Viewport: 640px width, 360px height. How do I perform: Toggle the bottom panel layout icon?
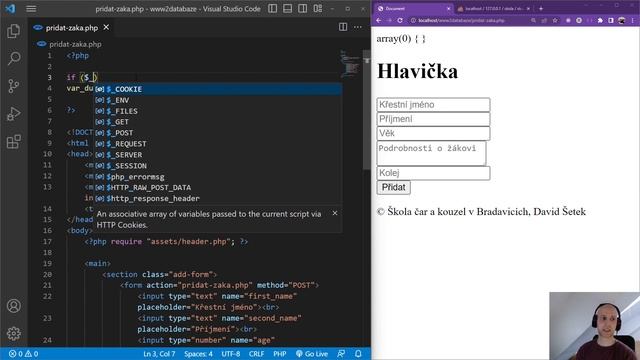point(287,9)
